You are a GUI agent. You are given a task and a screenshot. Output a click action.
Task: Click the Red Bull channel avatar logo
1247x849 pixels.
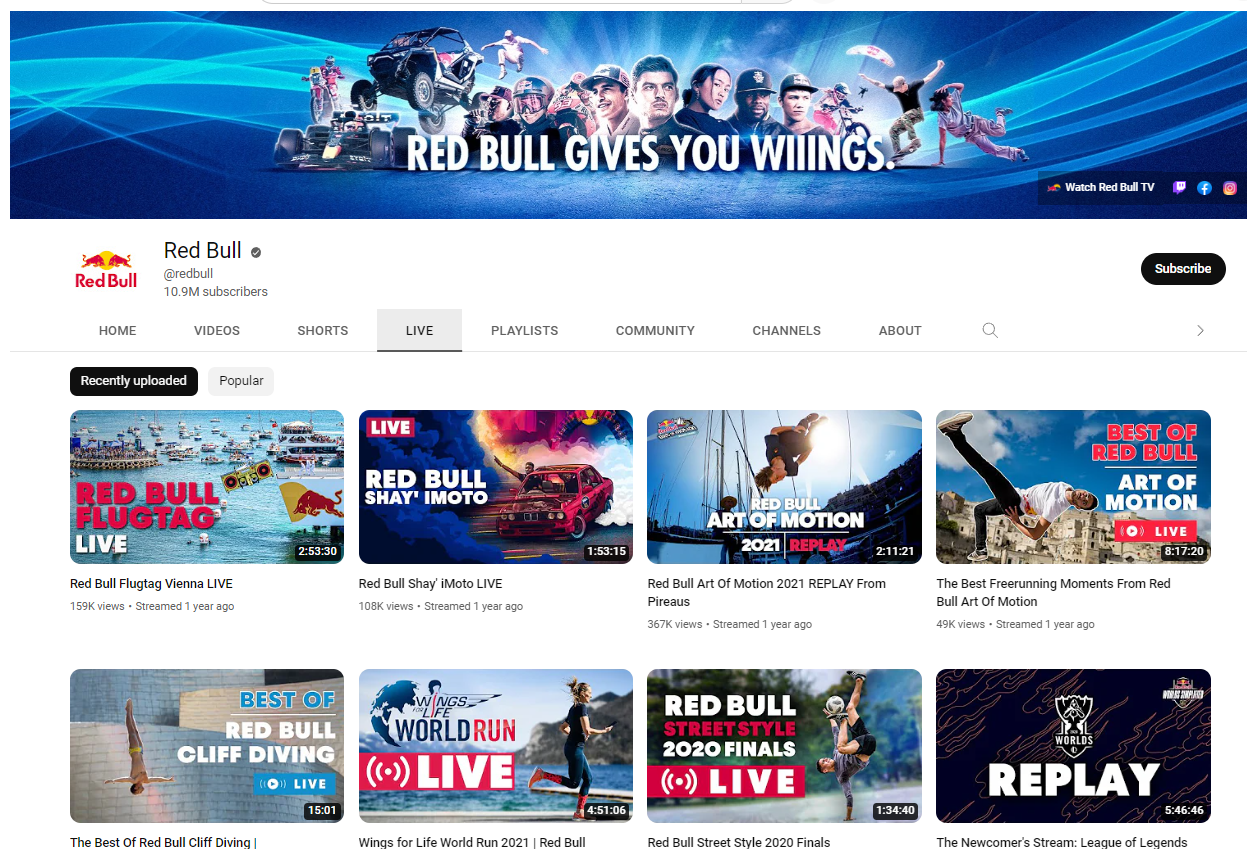(106, 268)
